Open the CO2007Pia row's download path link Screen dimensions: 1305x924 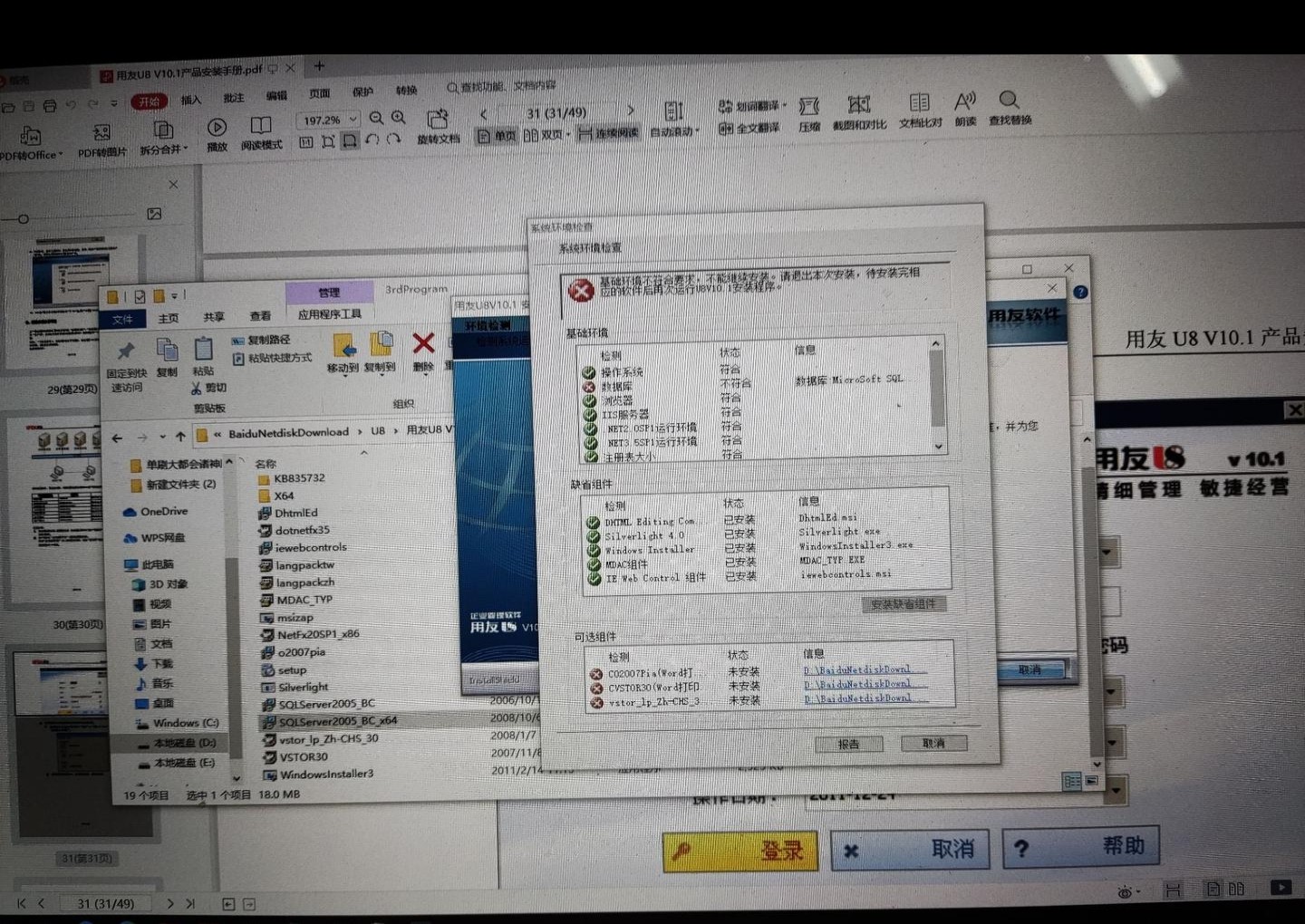[865, 669]
